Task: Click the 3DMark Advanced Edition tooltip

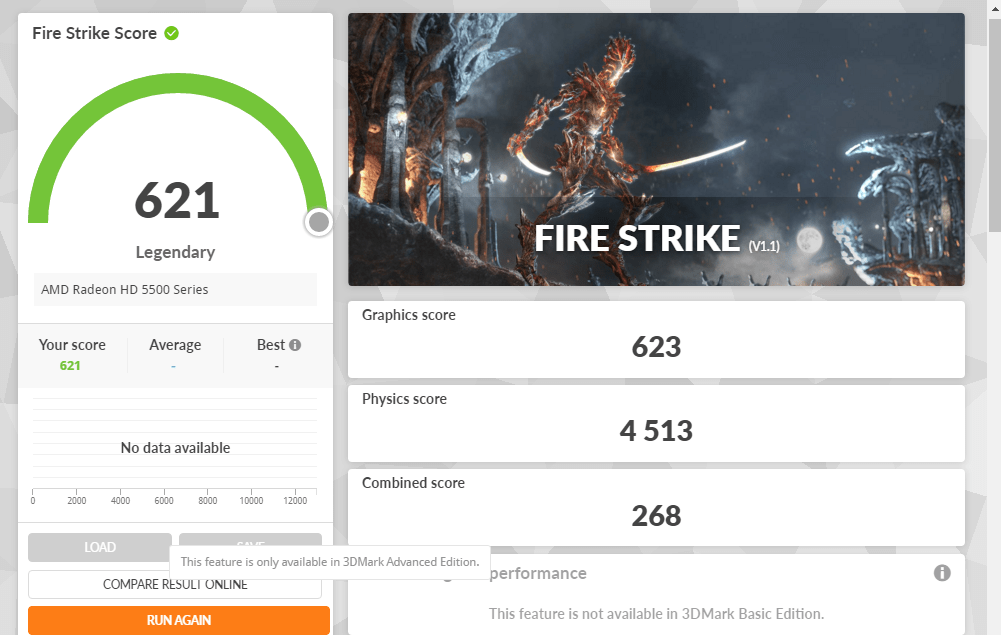Action: [329, 562]
